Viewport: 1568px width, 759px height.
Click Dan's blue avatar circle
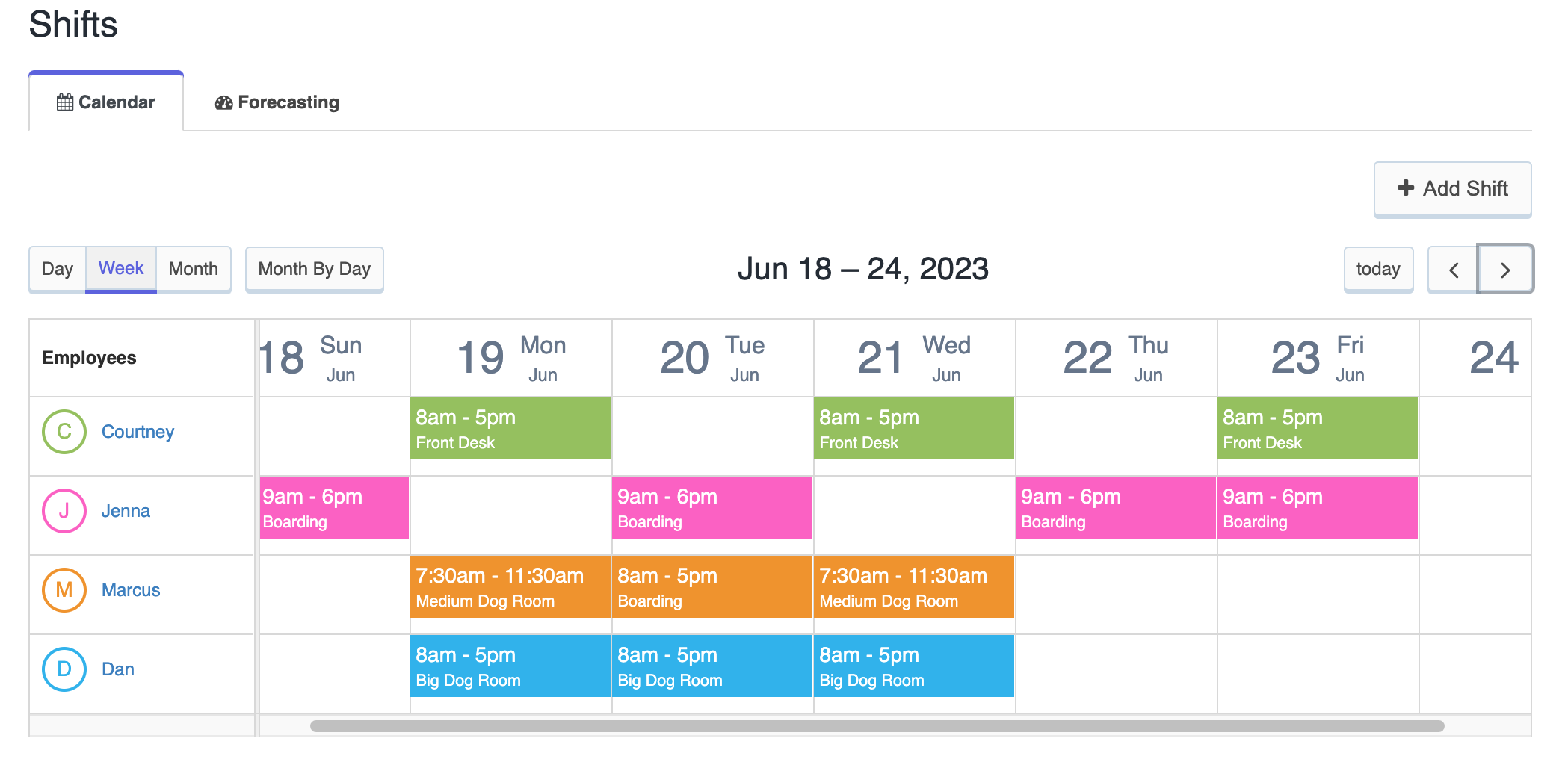click(x=64, y=669)
